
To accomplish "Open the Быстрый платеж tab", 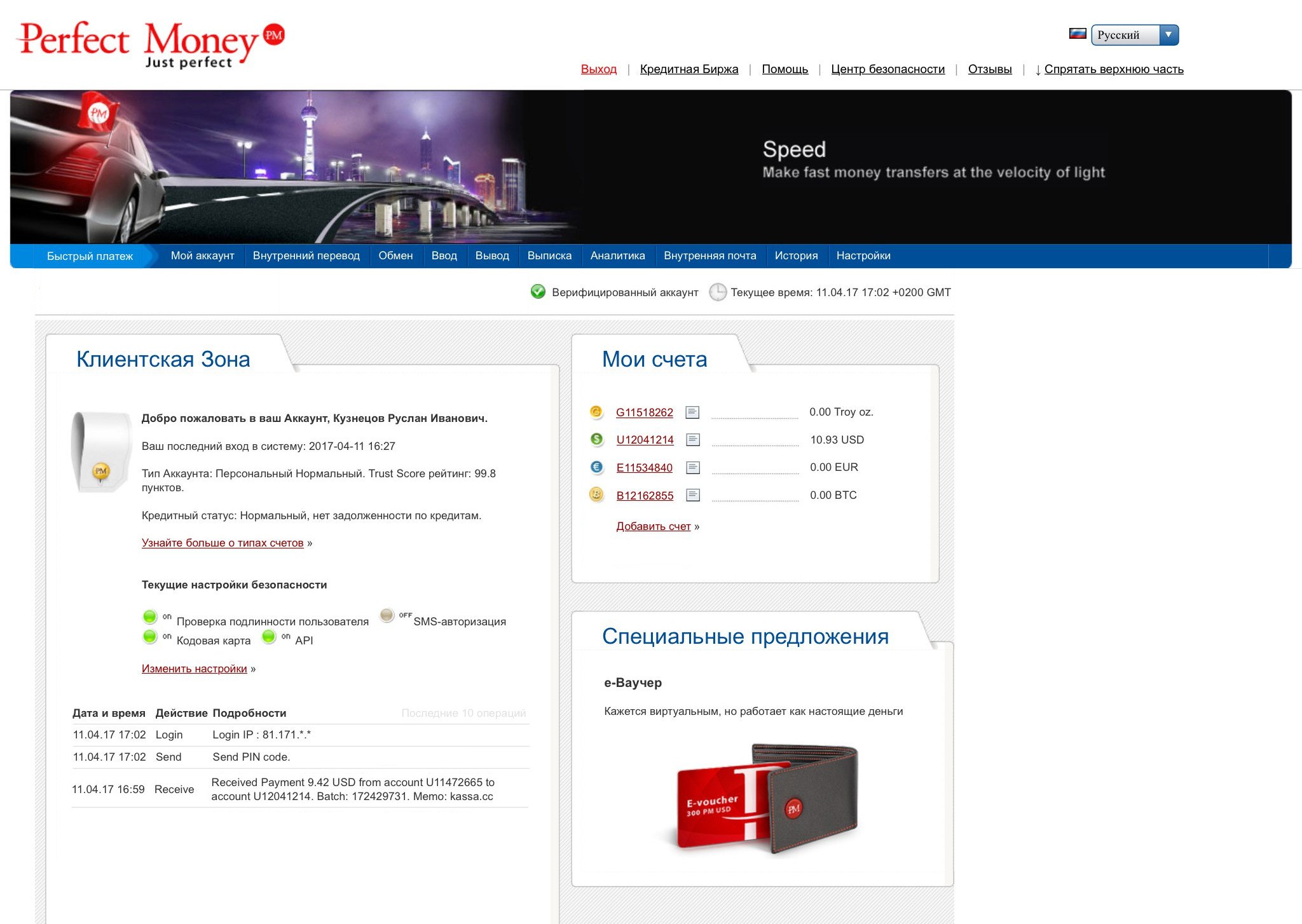I will tap(90, 256).
